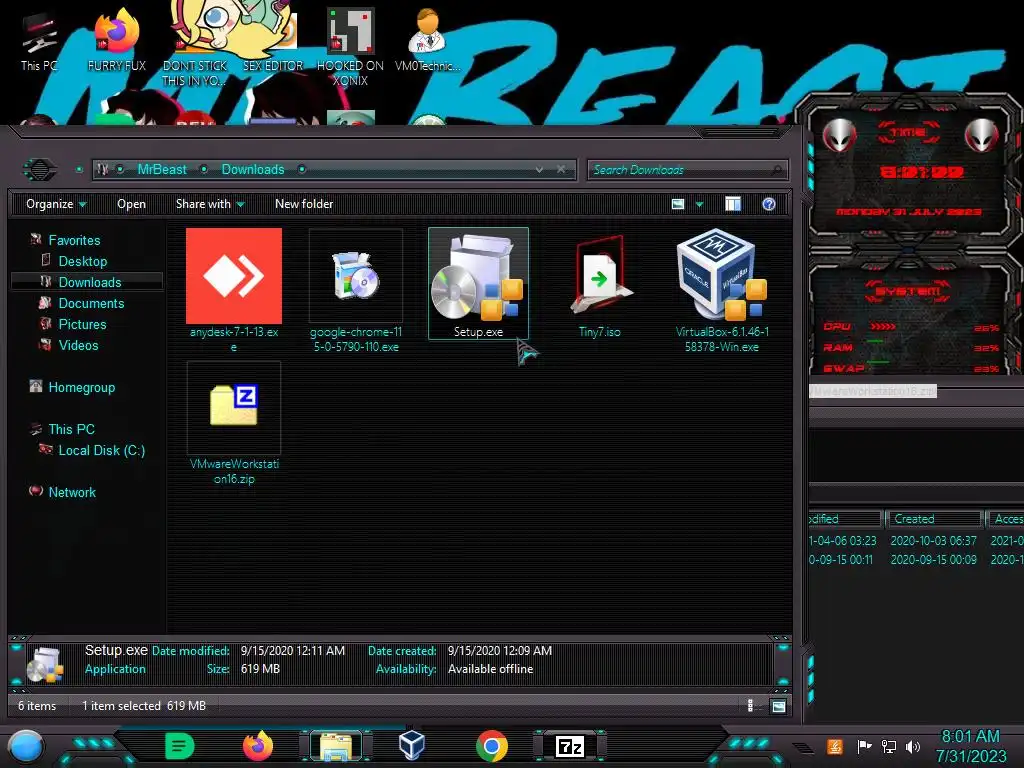Launch Firefox from the taskbar
This screenshot has height=768, width=1024.
pyautogui.click(x=258, y=746)
